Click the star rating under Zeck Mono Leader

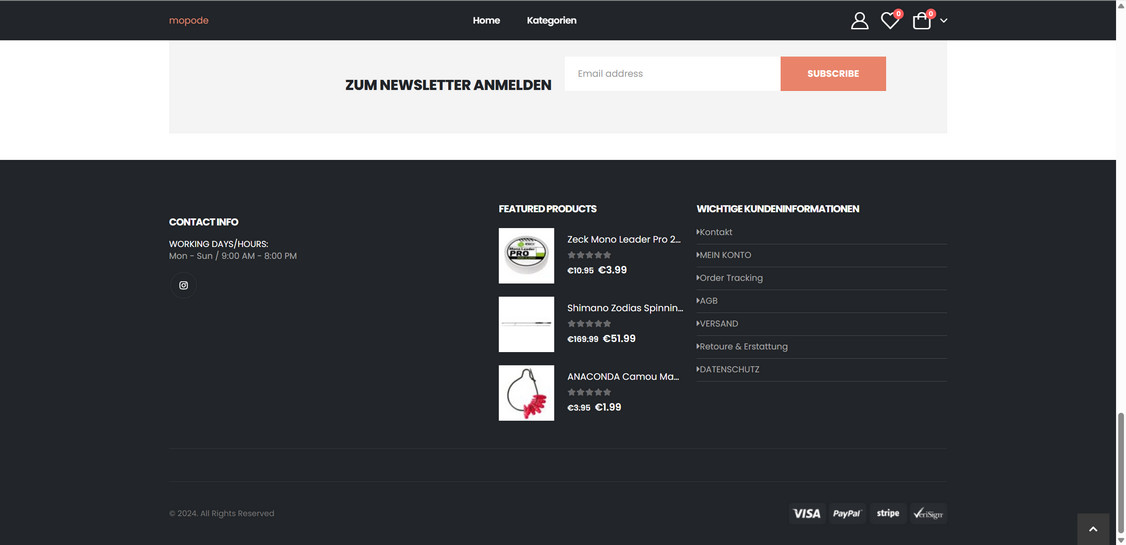coord(590,255)
